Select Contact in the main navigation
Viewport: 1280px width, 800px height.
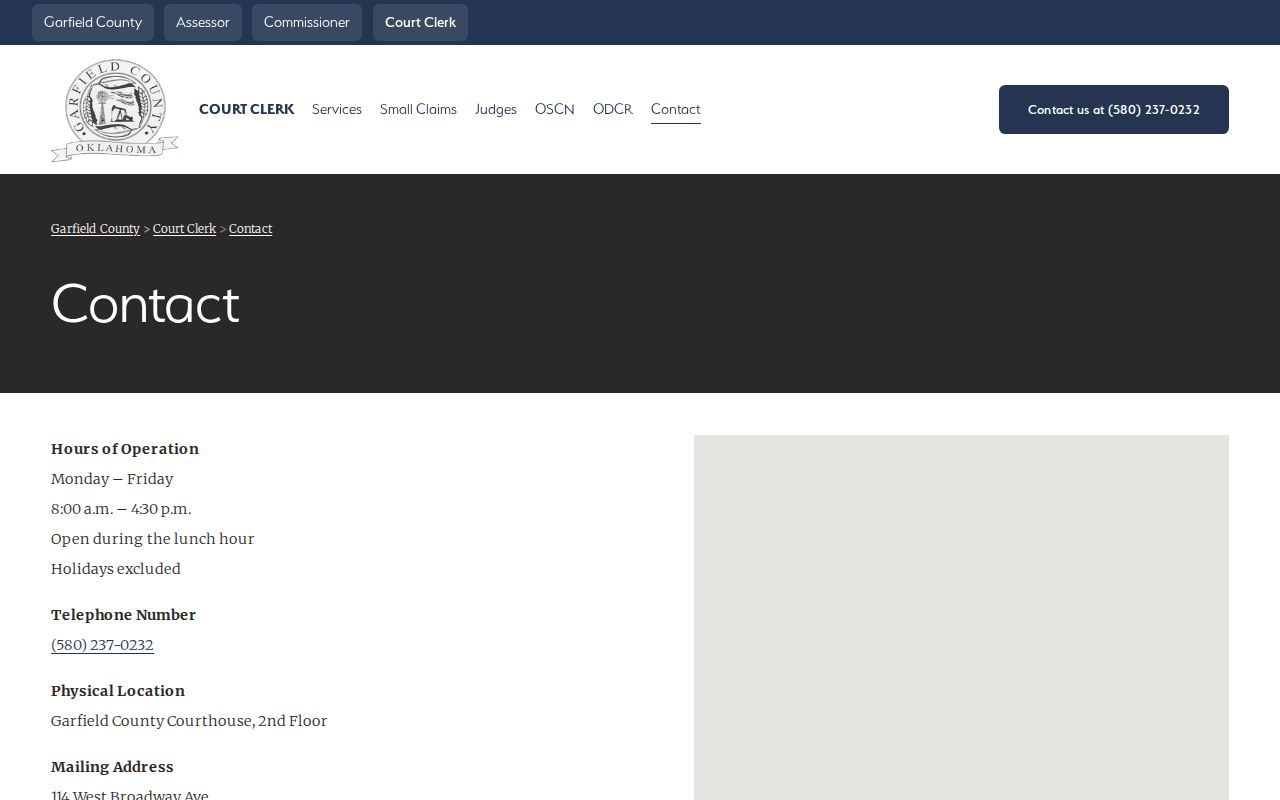(x=676, y=109)
